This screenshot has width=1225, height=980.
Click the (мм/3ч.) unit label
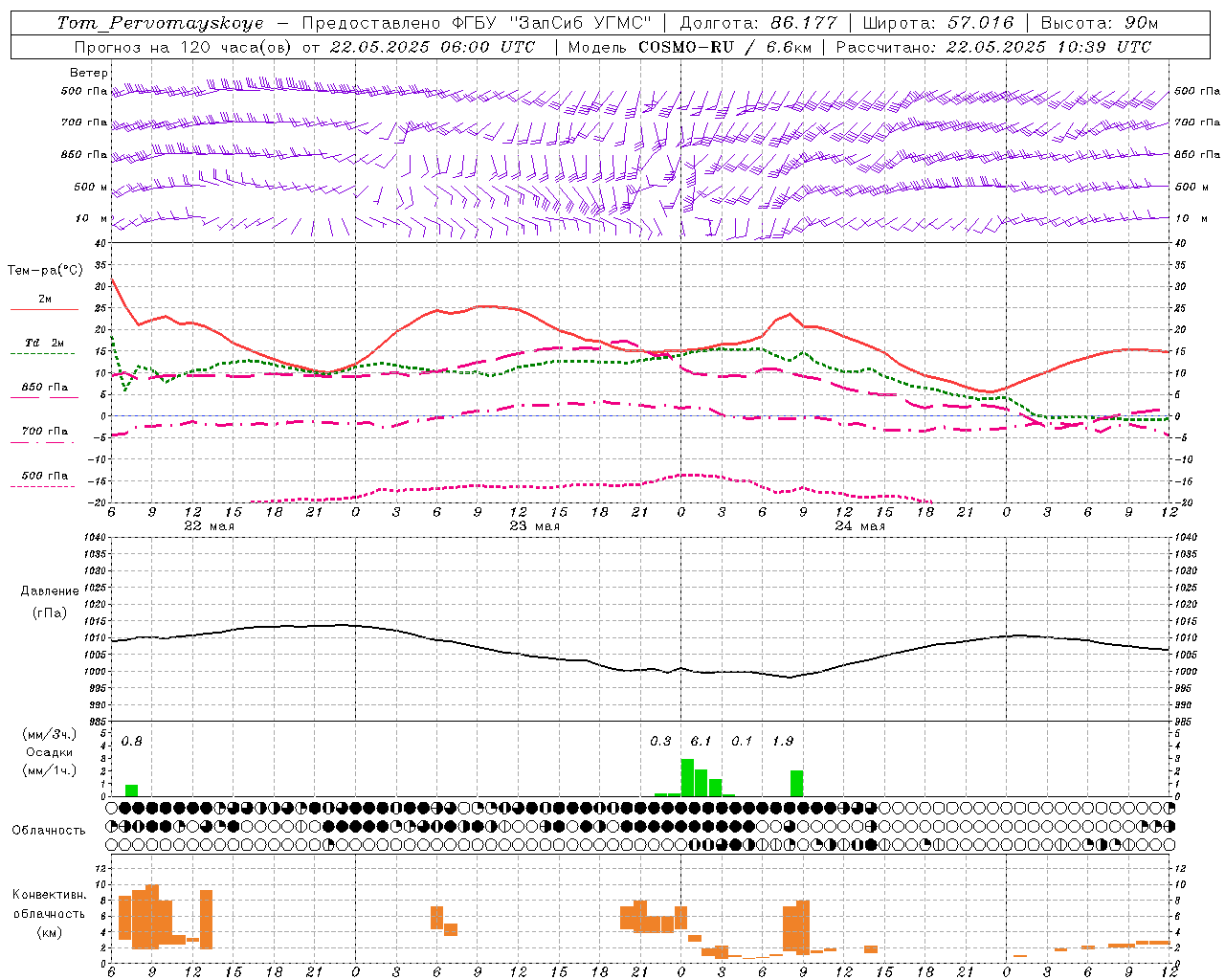click(x=49, y=734)
